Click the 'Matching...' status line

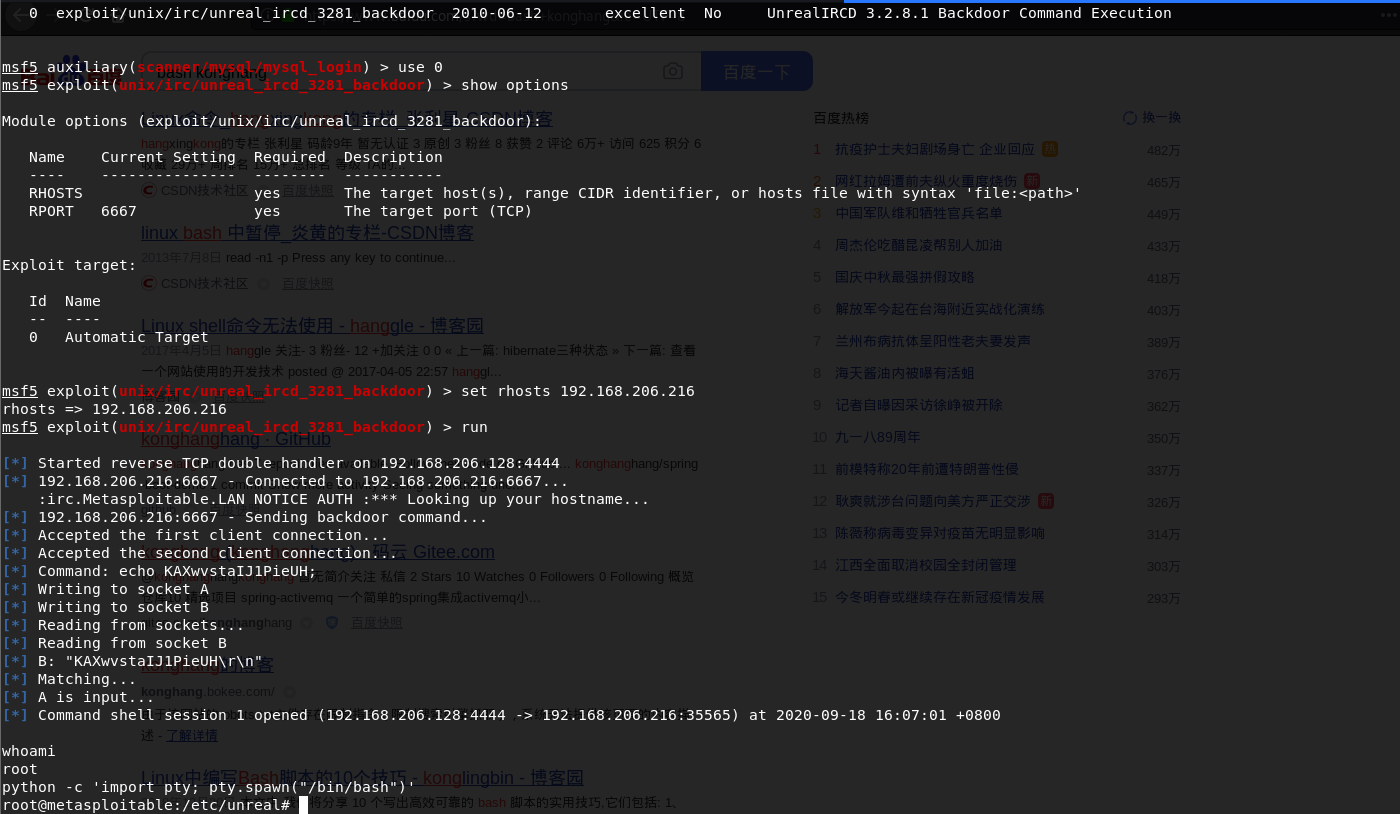[x=69, y=679]
